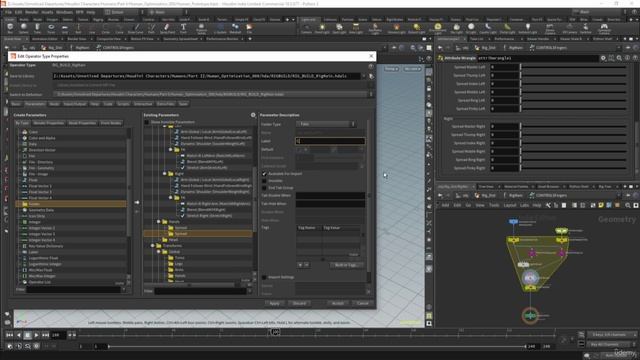The height and width of the screenshot is (360, 640).
Task: Click the Tab Disable When field
Action: (330, 196)
